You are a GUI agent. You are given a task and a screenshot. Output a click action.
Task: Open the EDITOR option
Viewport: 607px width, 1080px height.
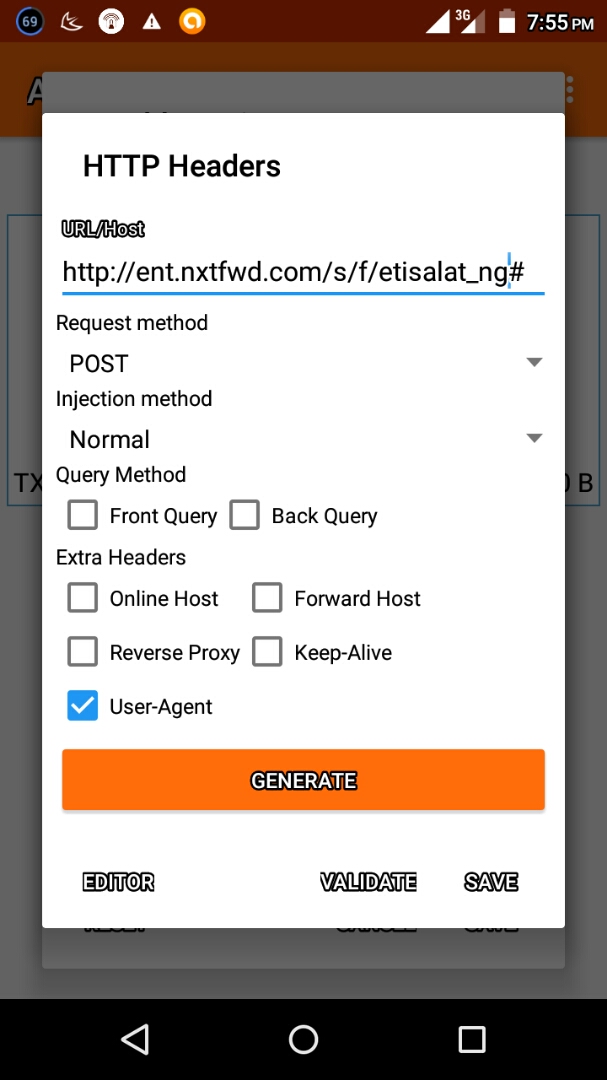[118, 882]
